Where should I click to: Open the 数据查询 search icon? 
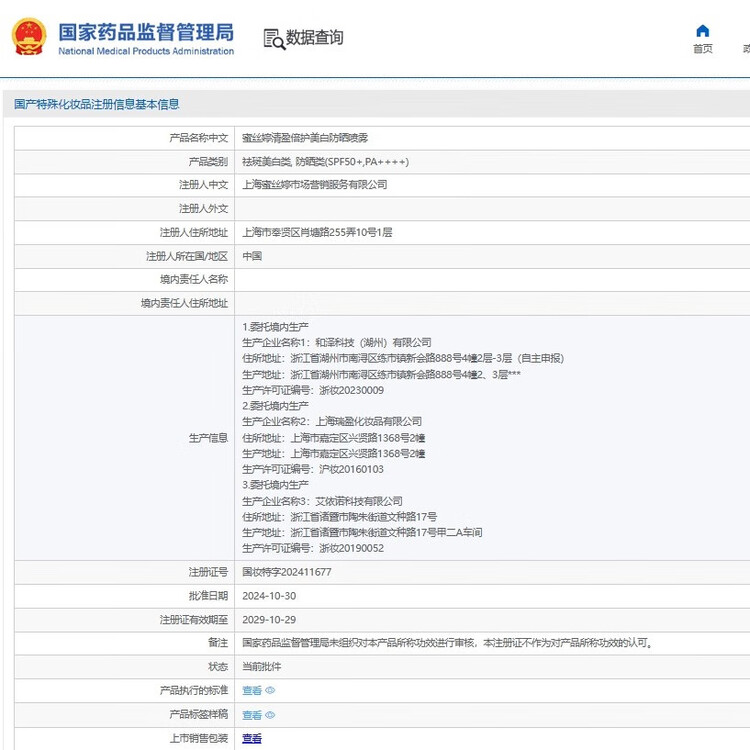click(x=273, y=38)
